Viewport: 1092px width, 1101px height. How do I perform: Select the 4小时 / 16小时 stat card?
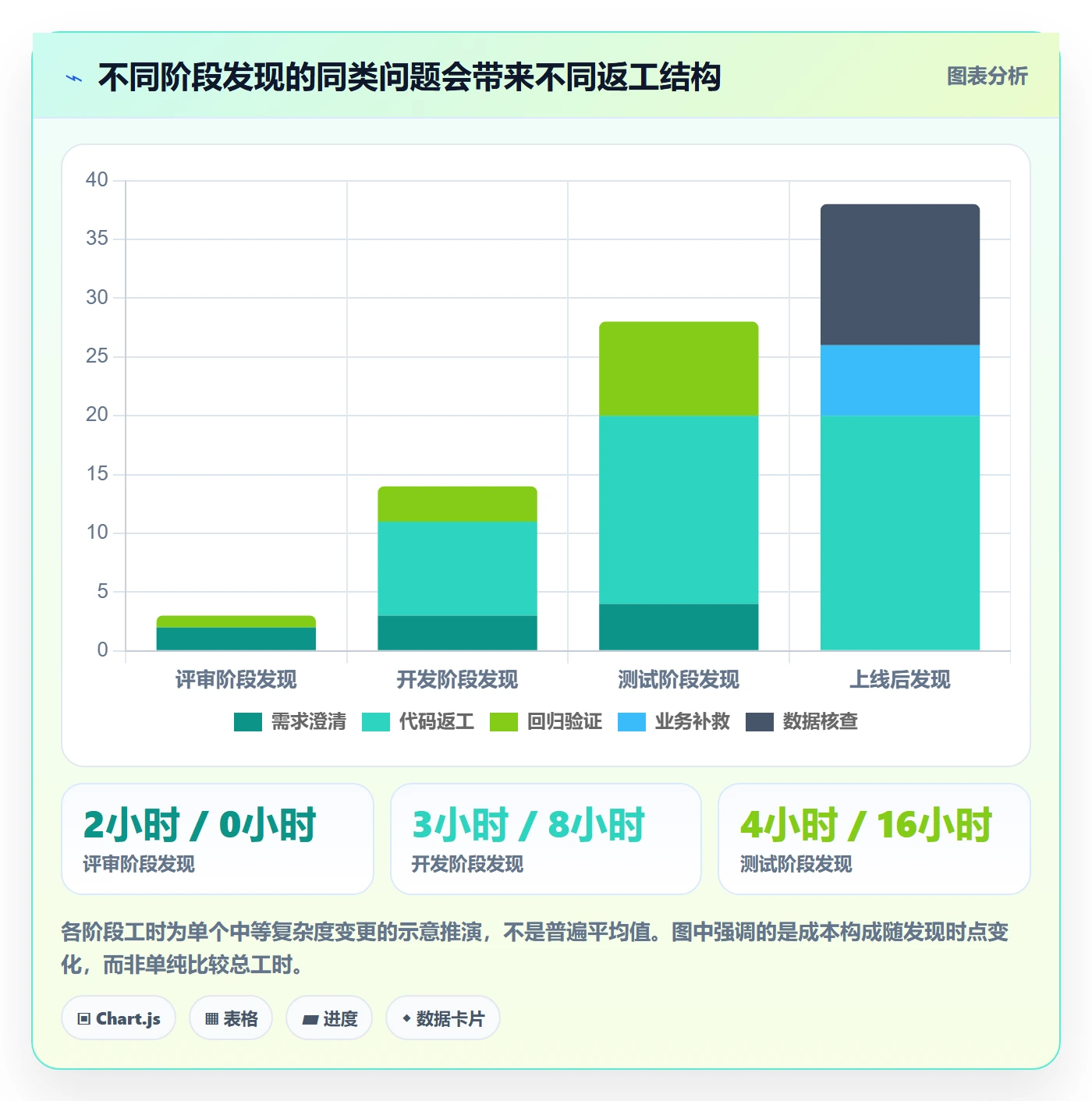coord(874,839)
